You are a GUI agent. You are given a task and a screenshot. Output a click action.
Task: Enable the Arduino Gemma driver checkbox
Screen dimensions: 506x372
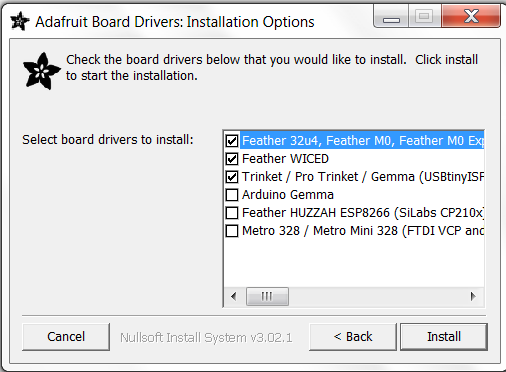(x=232, y=195)
